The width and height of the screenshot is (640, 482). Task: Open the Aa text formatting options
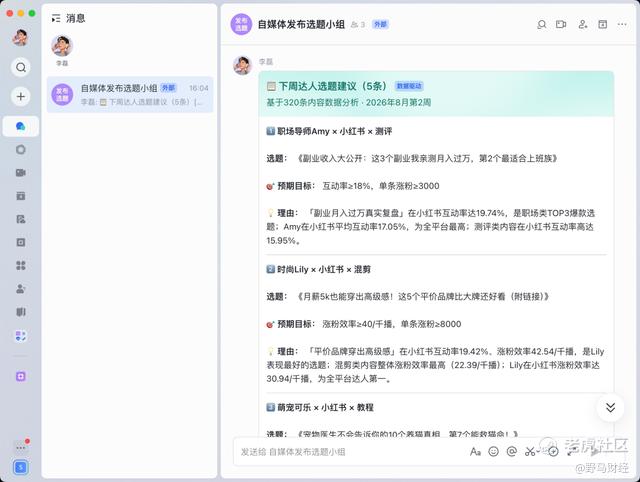click(475, 451)
